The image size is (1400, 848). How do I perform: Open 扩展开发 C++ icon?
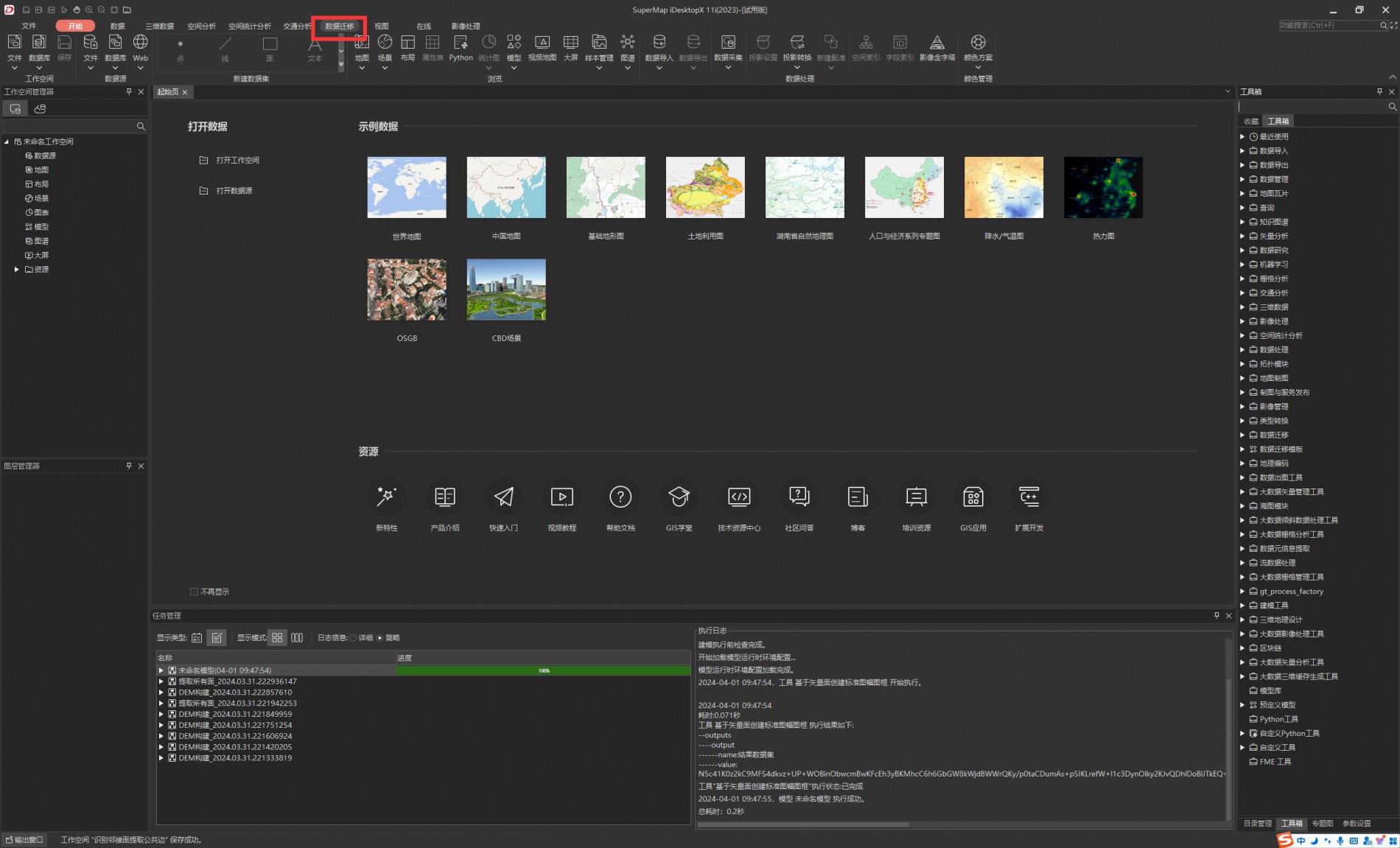click(1029, 497)
